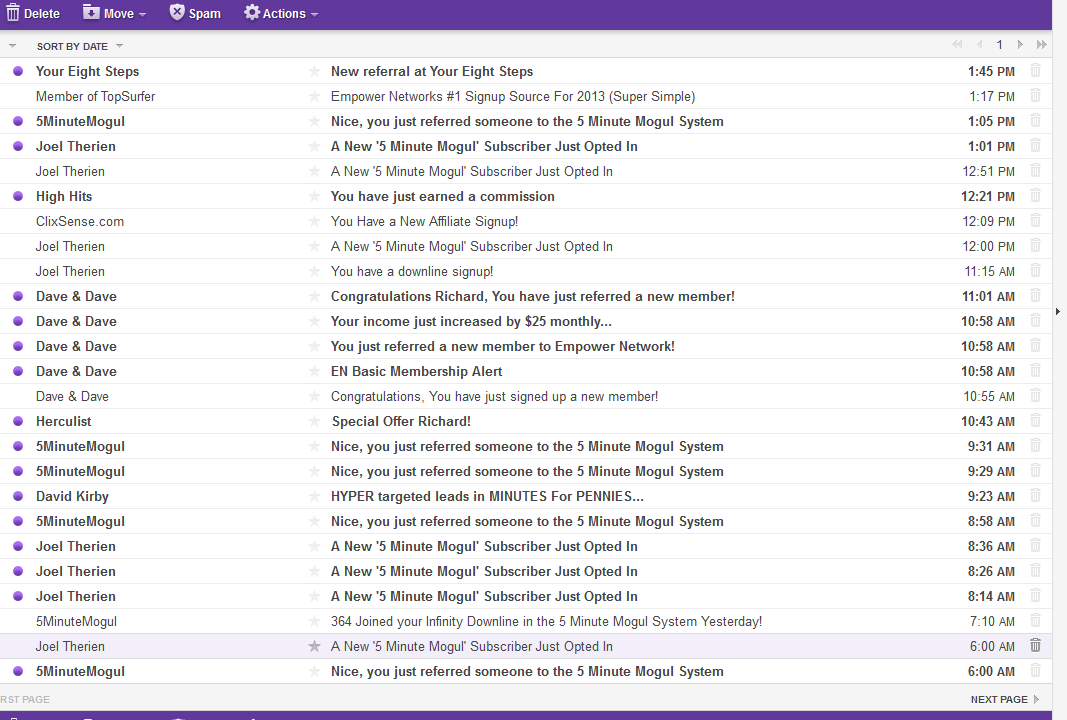
Task: Click the 12:00 PM timestamp of Joel Therien email
Action: [988, 246]
